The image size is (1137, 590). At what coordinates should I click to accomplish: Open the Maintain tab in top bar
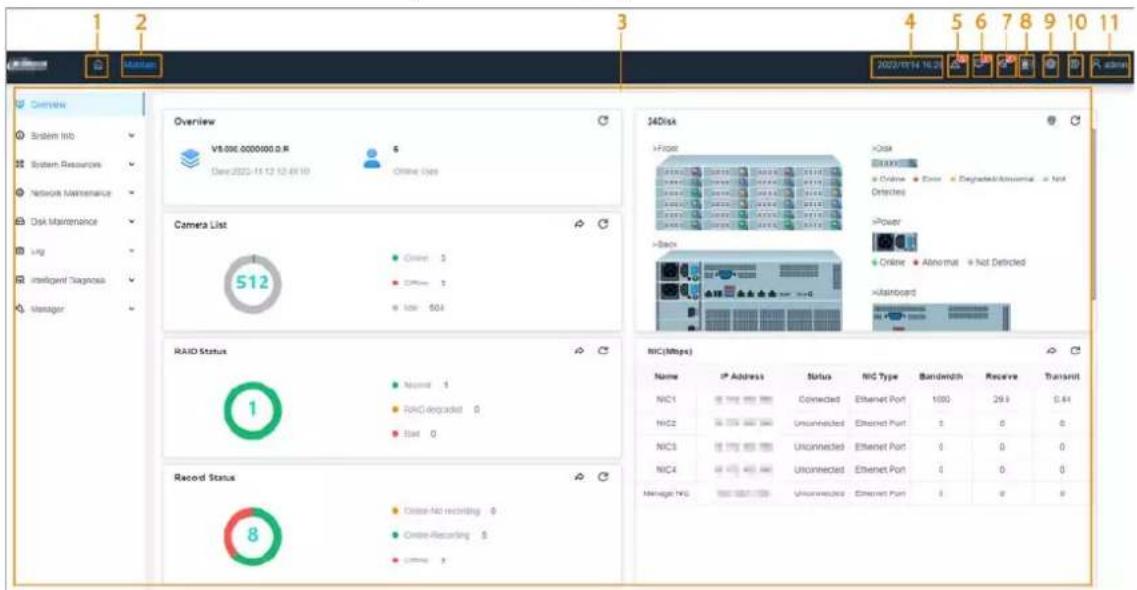click(140, 66)
